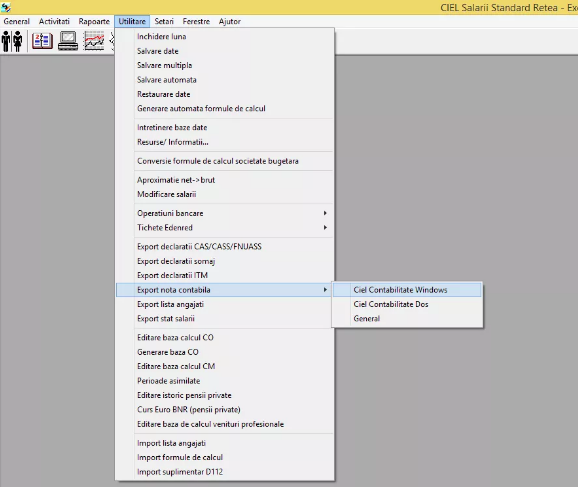
Task: Open the Rapoarte menu
Action: tap(94, 21)
